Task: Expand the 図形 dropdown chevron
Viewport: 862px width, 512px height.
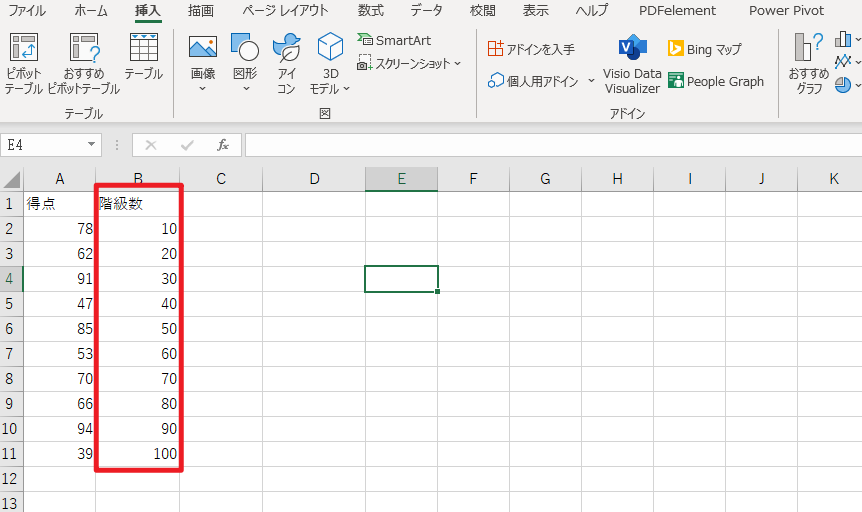Action: (x=246, y=88)
